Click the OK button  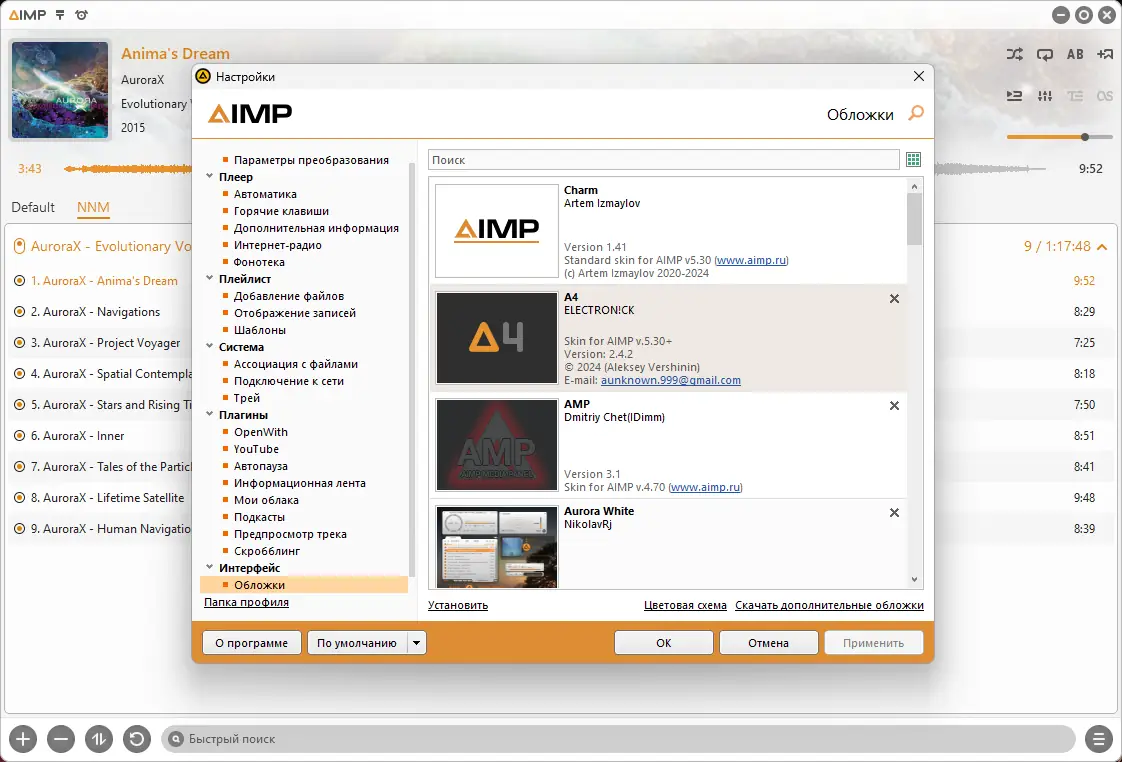[x=663, y=643]
